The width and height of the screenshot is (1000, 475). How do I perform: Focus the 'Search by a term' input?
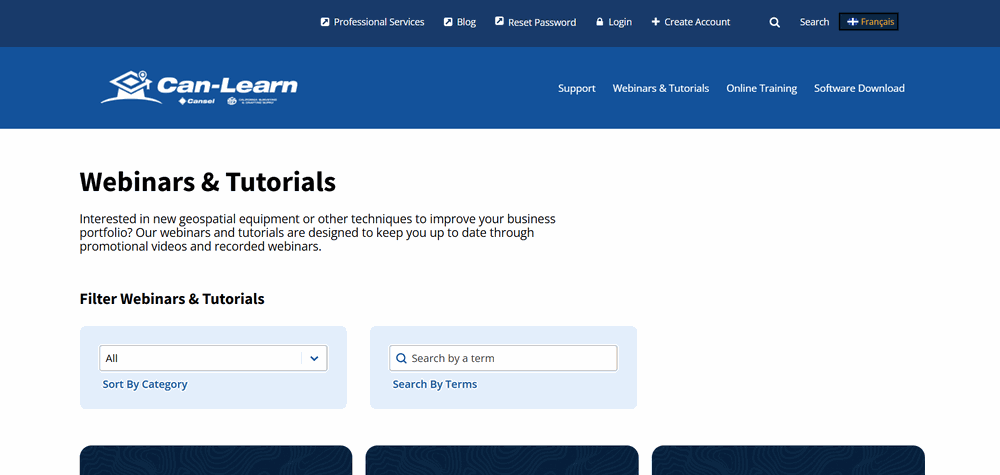pyautogui.click(x=510, y=358)
